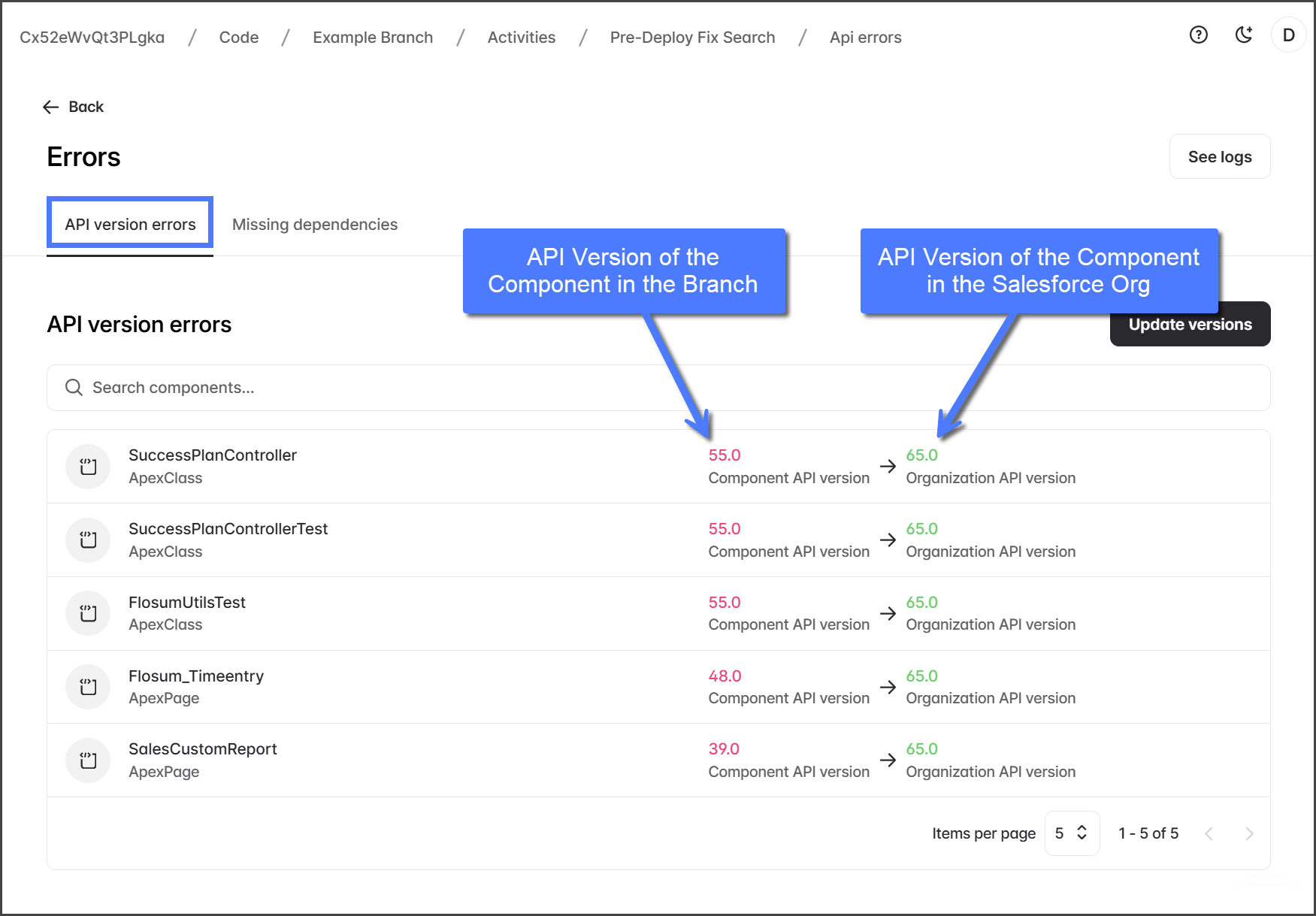Select the API version errors tab

point(130,225)
